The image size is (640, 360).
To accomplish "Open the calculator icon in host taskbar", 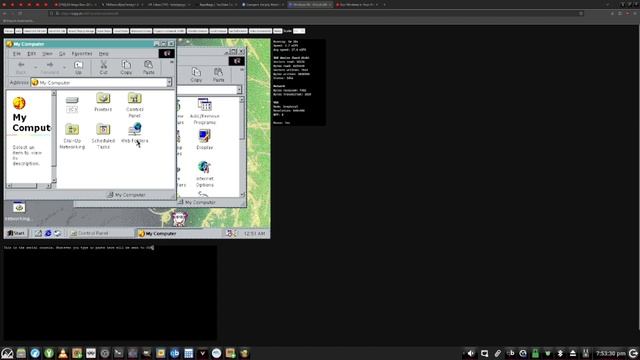I will [x=188, y=353].
